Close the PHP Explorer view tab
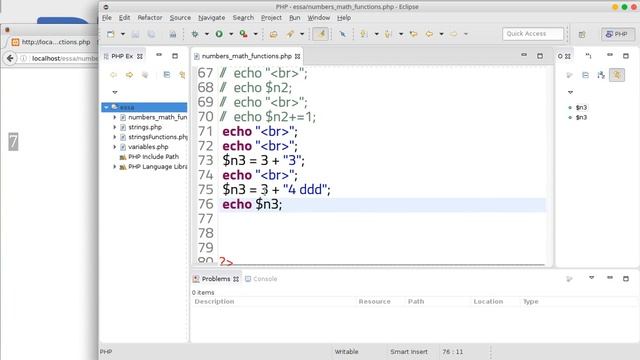Viewport: 640px width, 360px height. pyautogui.click(x=140, y=56)
